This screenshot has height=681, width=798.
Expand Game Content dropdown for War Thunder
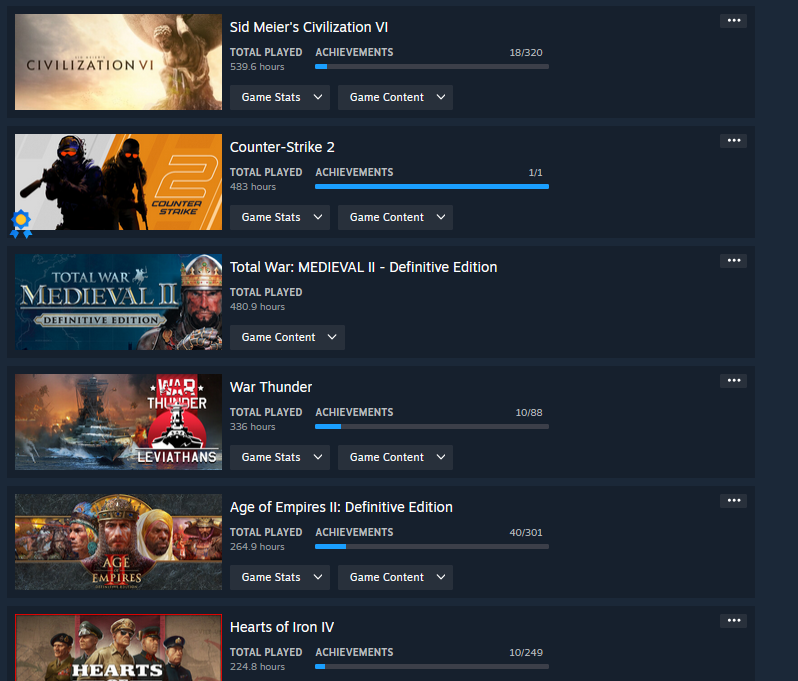tap(395, 458)
